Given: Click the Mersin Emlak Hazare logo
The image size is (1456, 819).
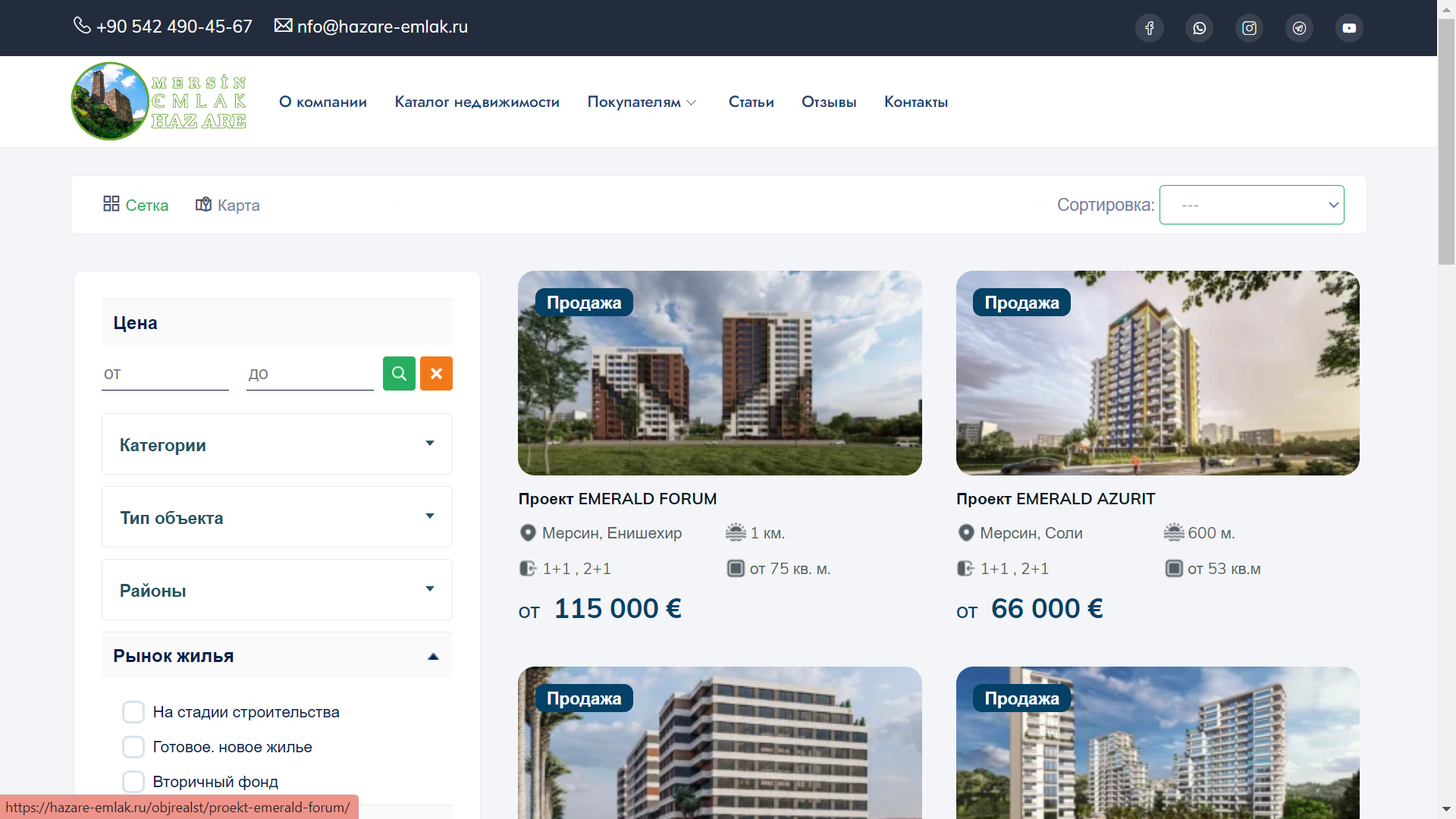Looking at the screenshot, I should click(x=158, y=102).
